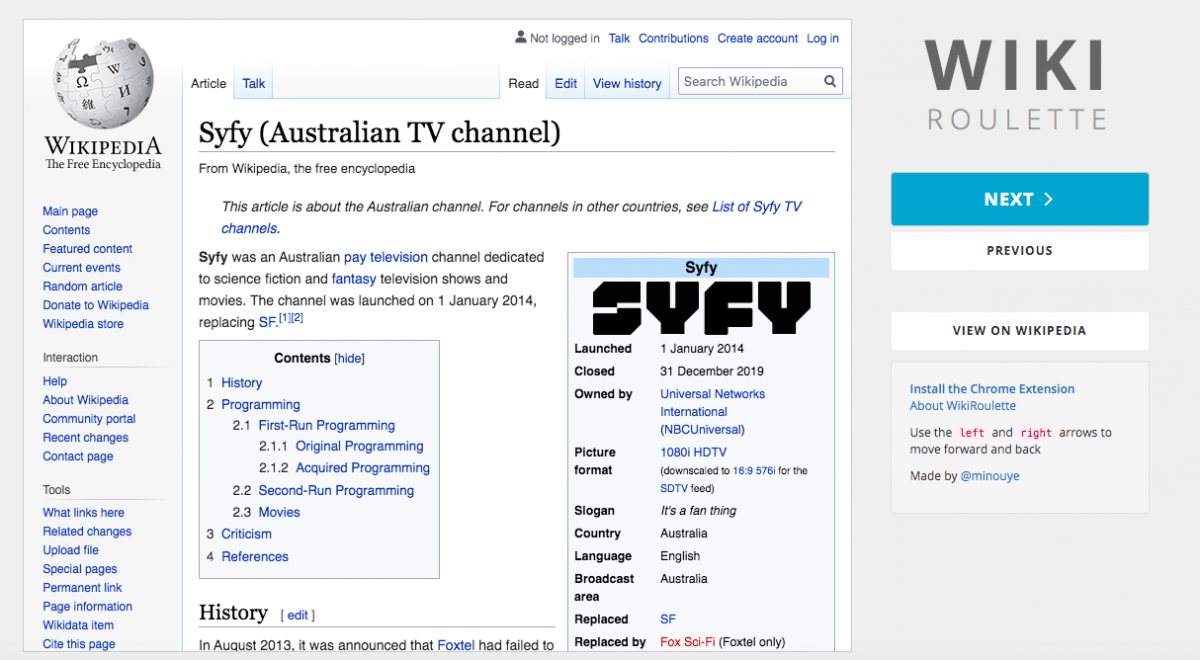Click the Wikipedia globe logo

pyautogui.click(x=102, y=85)
